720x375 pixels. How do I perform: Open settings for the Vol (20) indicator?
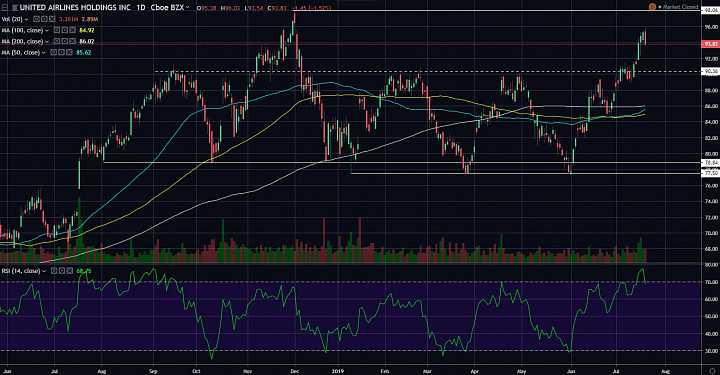click(44, 19)
